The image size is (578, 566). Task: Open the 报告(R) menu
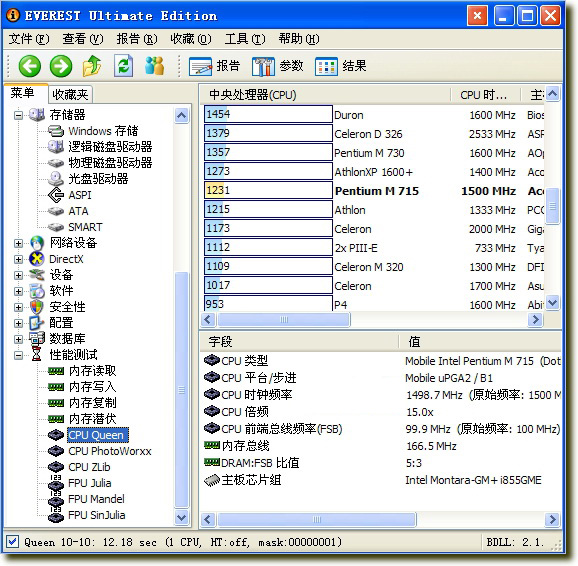pos(137,39)
